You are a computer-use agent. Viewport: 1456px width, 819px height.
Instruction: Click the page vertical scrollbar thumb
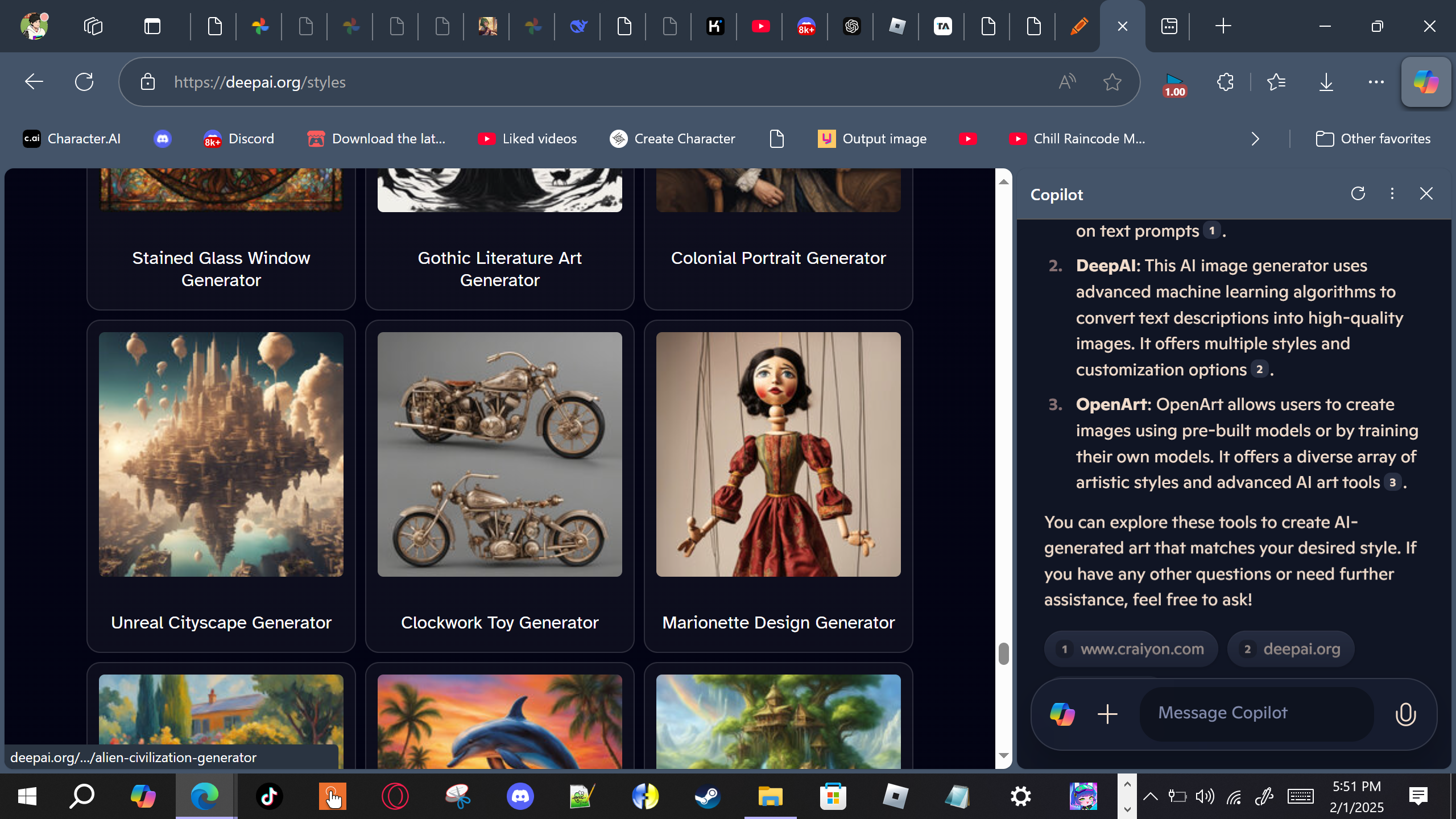click(1003, 653)
